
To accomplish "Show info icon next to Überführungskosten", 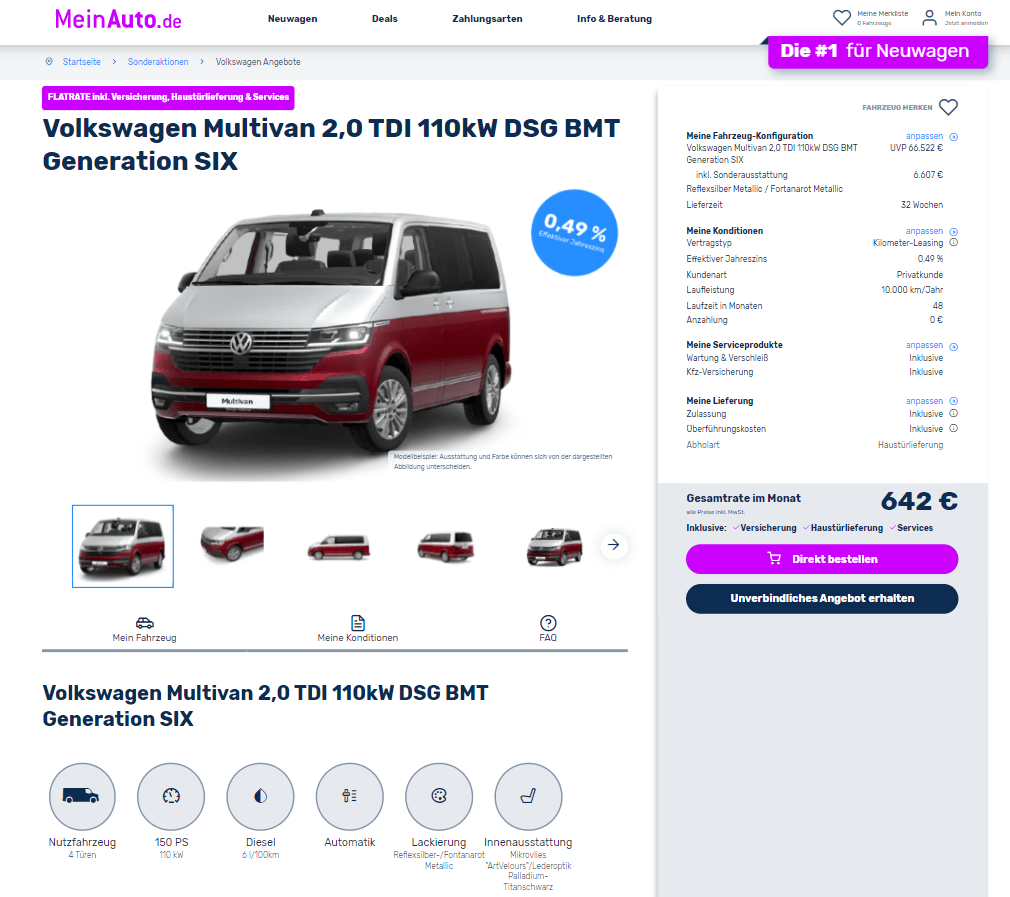I will 954,428.
